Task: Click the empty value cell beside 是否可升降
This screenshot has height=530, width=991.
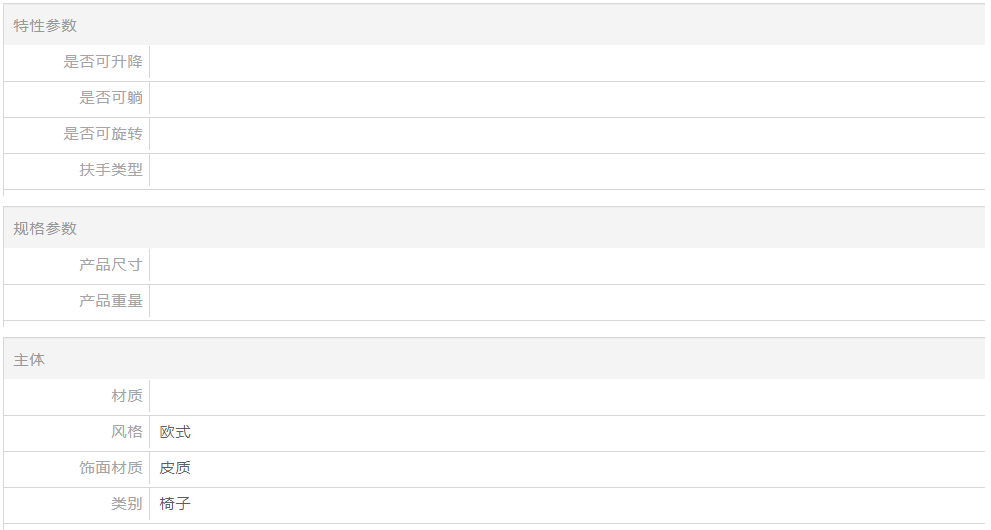Action: [568, 63]
